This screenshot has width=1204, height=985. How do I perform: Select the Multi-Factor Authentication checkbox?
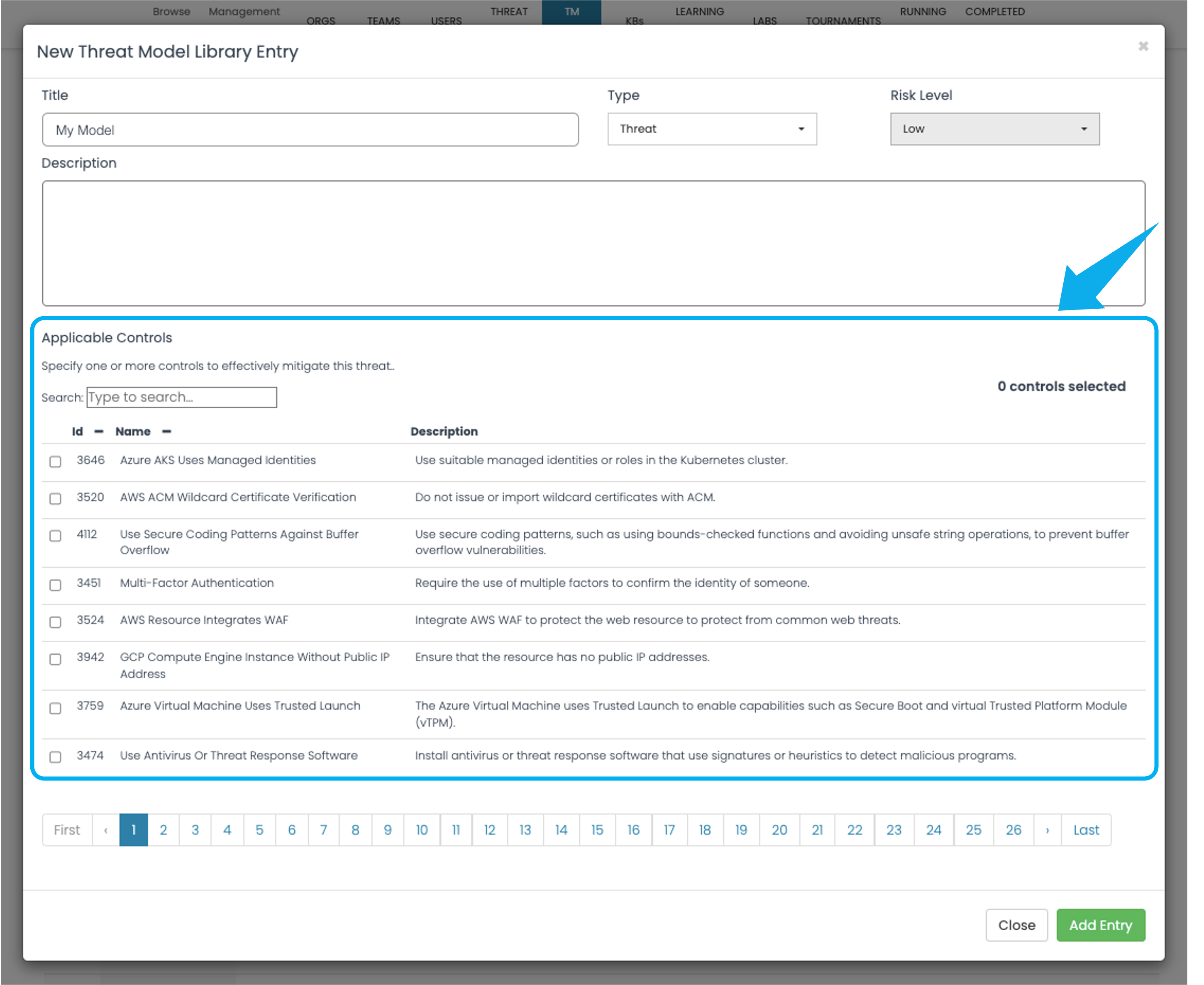click(55, 585)
